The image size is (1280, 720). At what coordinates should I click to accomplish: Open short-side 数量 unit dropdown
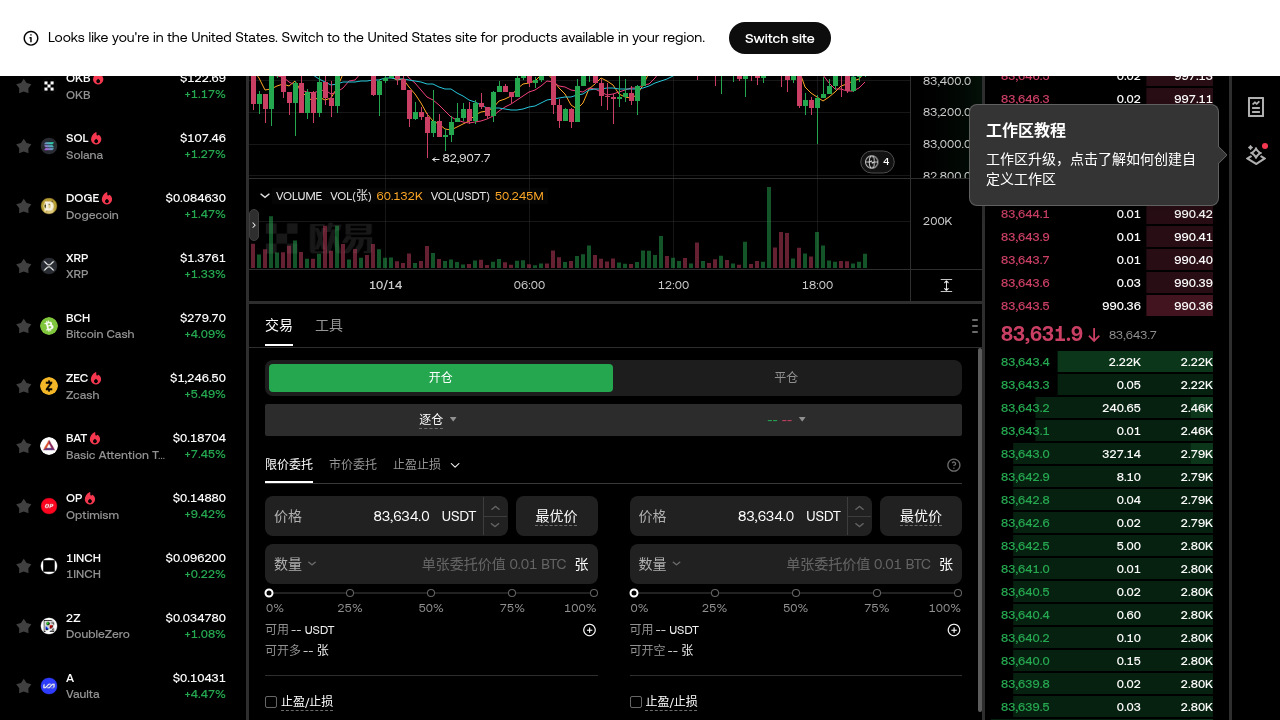pos(660,564)
